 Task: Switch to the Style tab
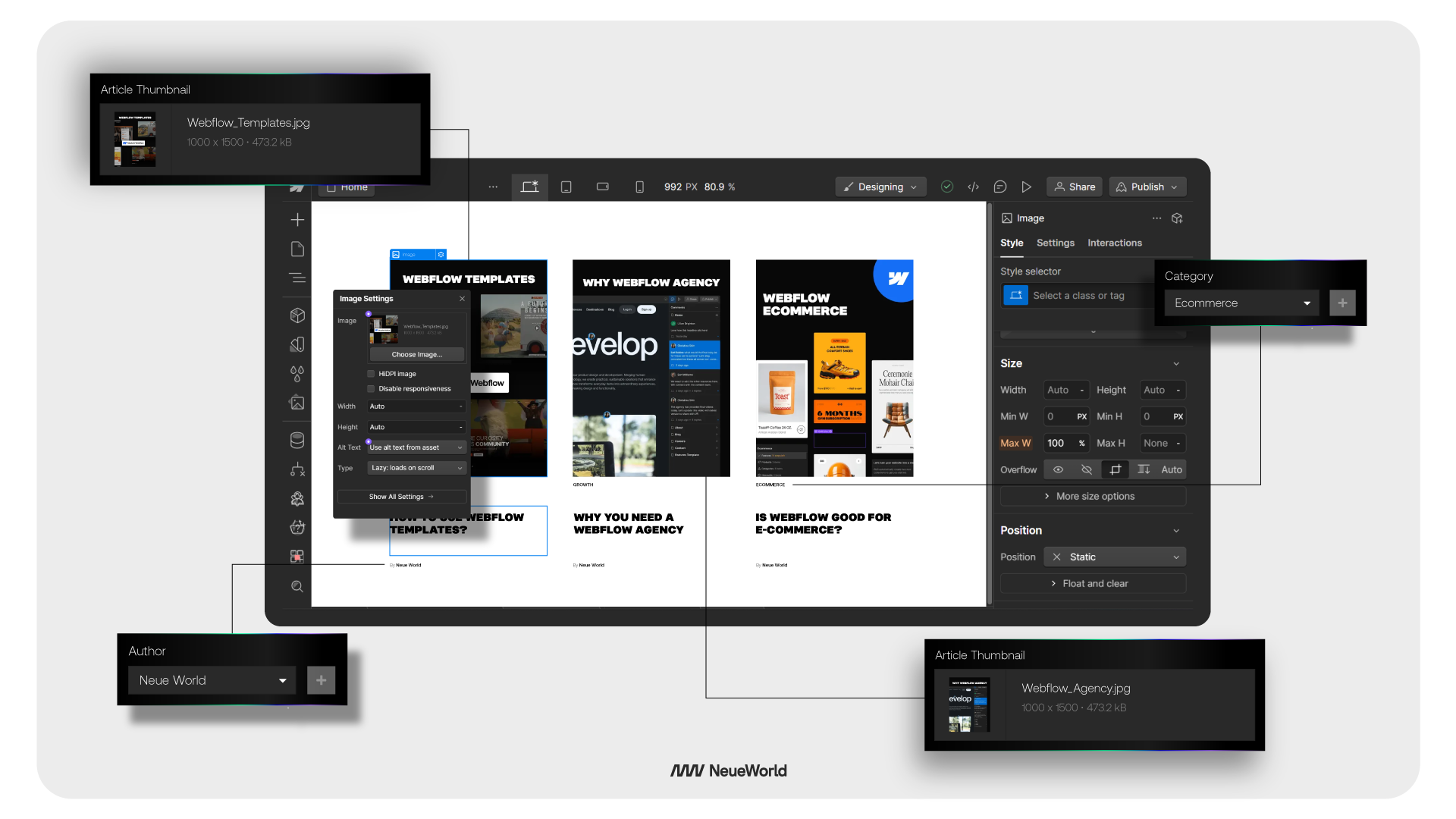pyautogui.click(x=1012, y=243)
